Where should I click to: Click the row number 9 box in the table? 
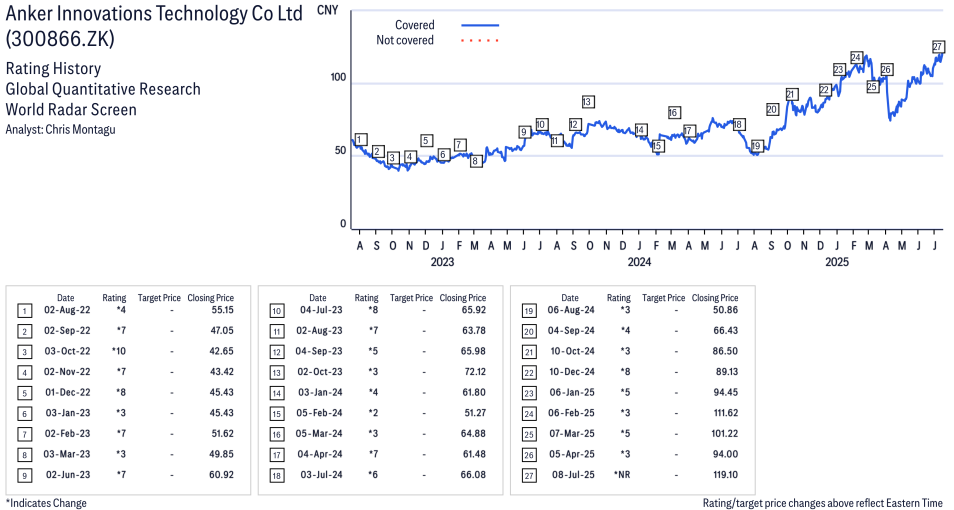click(x=24, y=475)
